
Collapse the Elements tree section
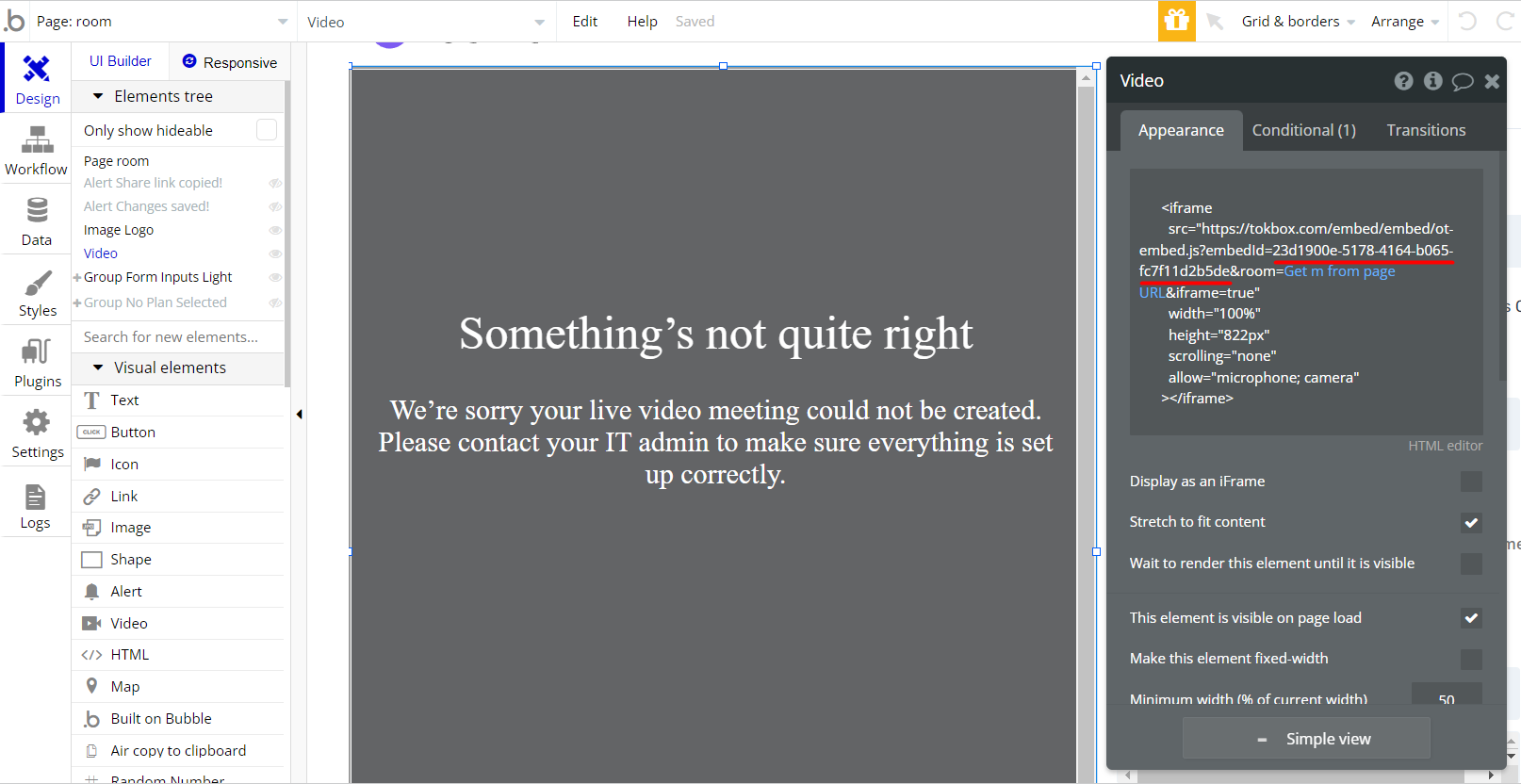coord(98,96)
